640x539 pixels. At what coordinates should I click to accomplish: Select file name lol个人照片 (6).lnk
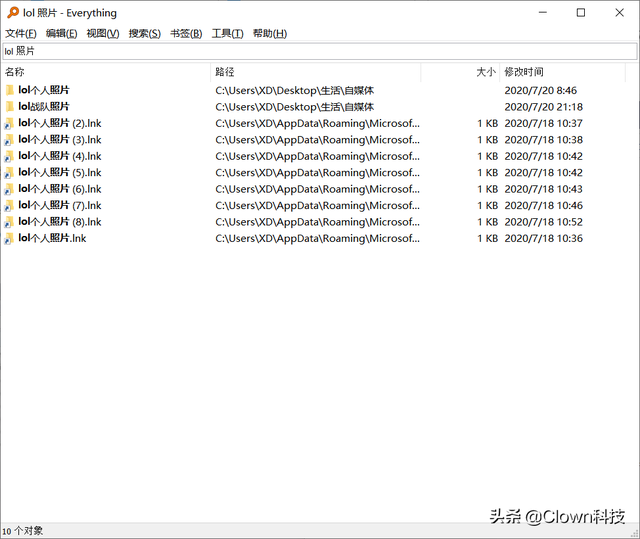point(60,189)
